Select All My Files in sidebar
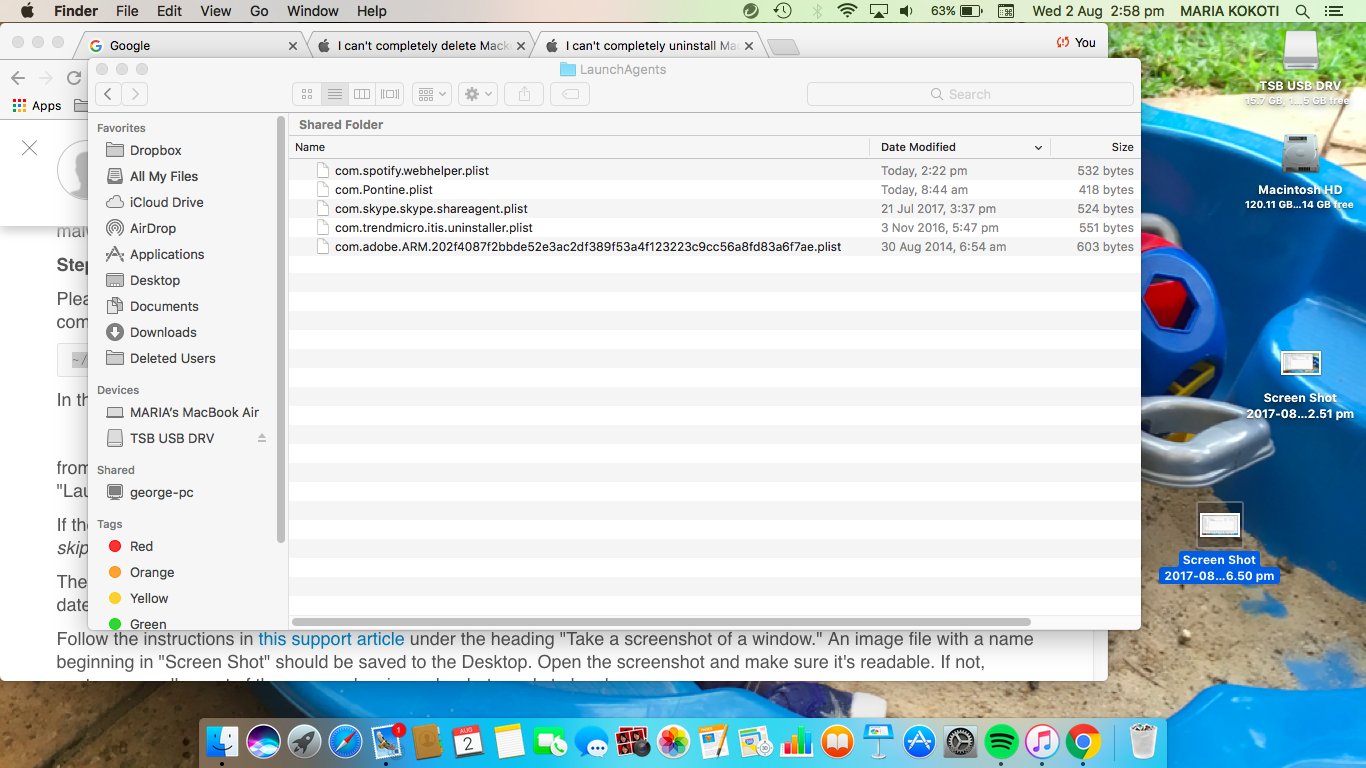This screenshot has width=1366, height=768. point(164,176)
